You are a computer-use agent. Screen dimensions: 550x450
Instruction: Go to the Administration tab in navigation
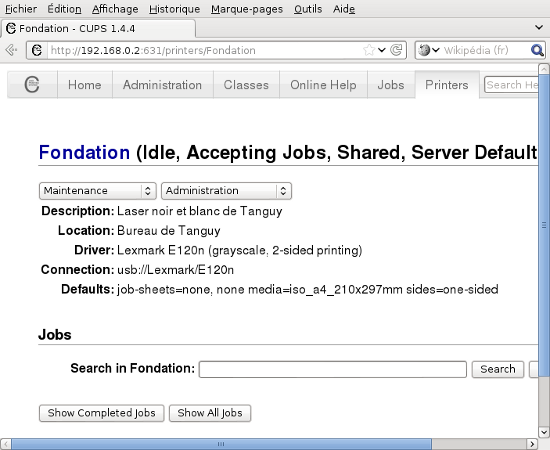[162, 85]
